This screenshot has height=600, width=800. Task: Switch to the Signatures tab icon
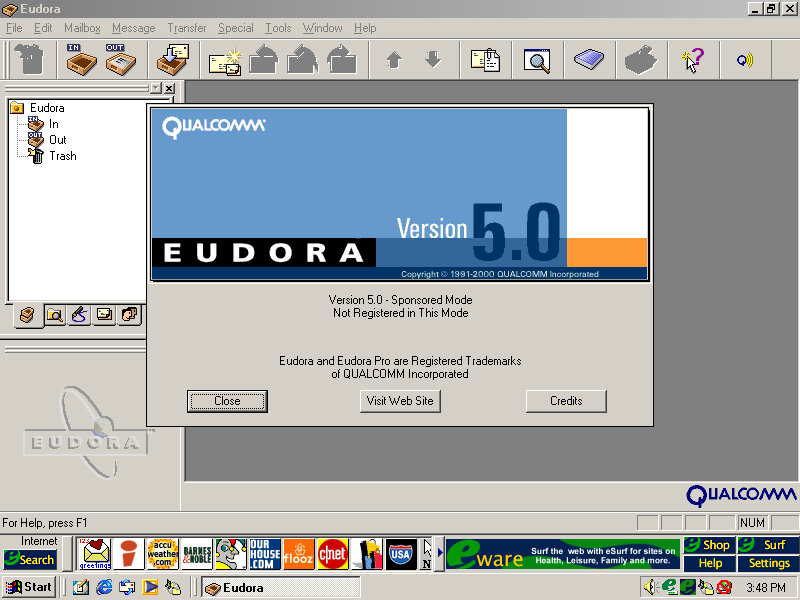(x=79, y=315)
